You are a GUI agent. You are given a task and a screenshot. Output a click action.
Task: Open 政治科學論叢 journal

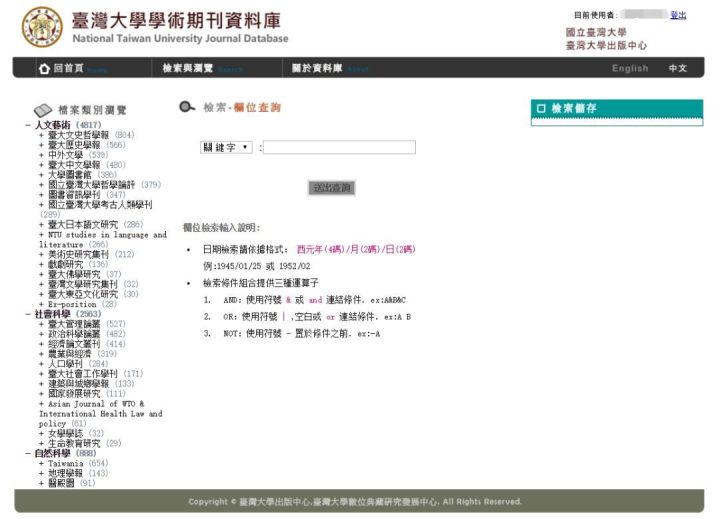tap(74, 334)
